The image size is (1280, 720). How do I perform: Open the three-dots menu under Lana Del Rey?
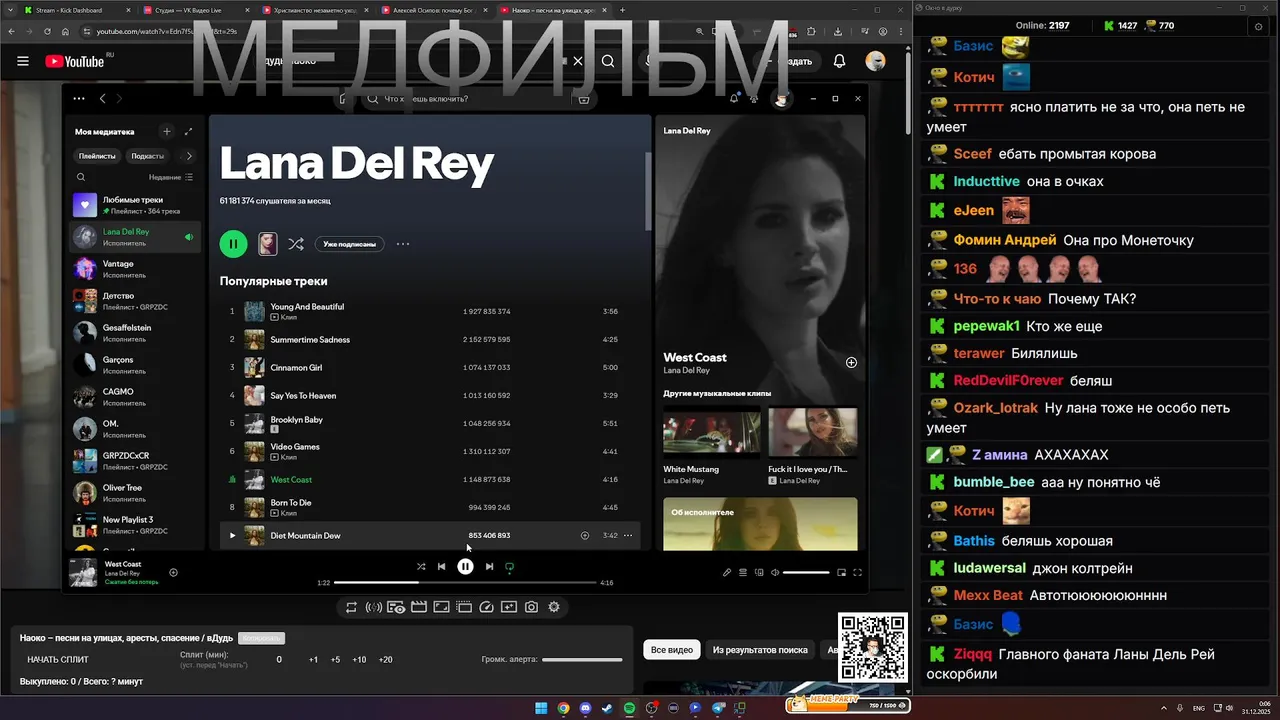[403, 244]
